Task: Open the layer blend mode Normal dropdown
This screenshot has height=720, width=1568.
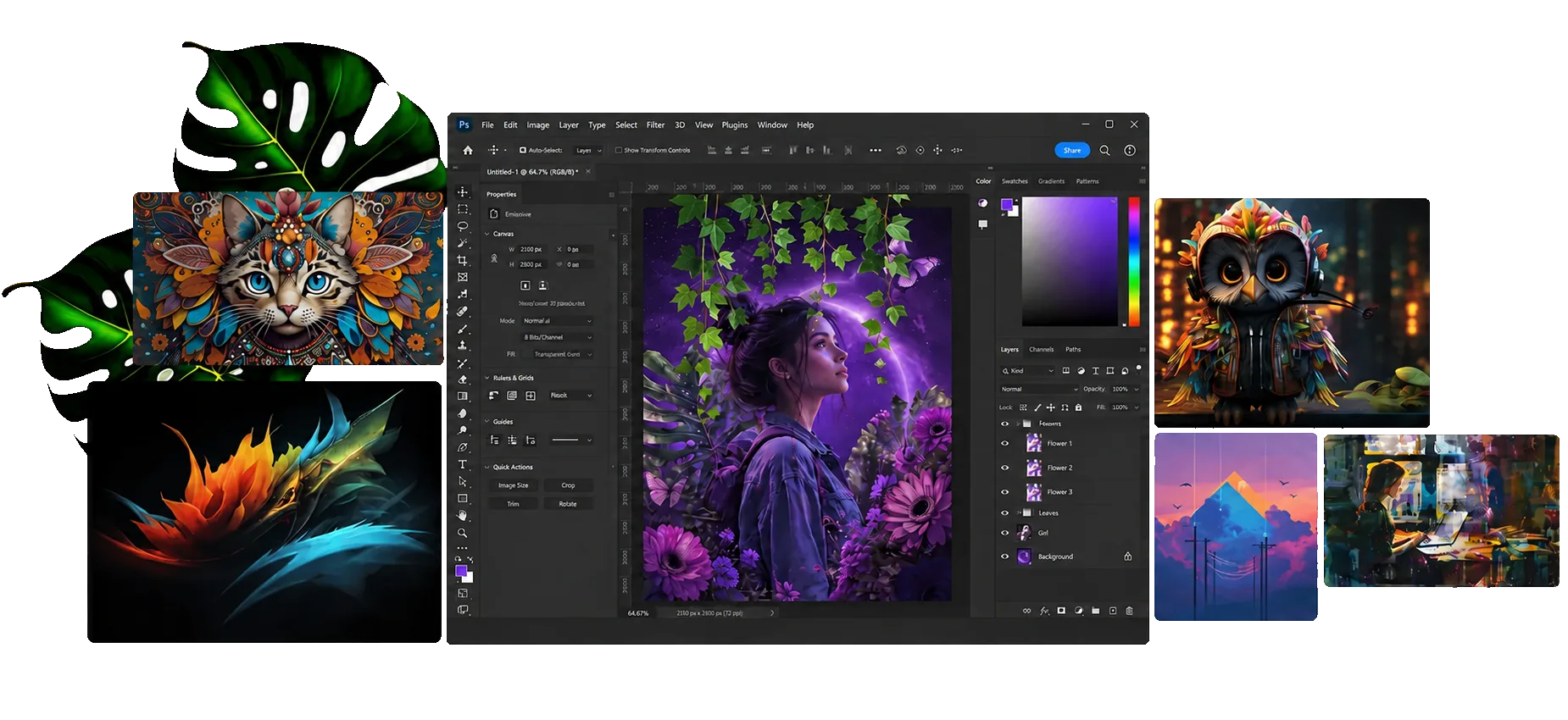Action: point(1039,389)
